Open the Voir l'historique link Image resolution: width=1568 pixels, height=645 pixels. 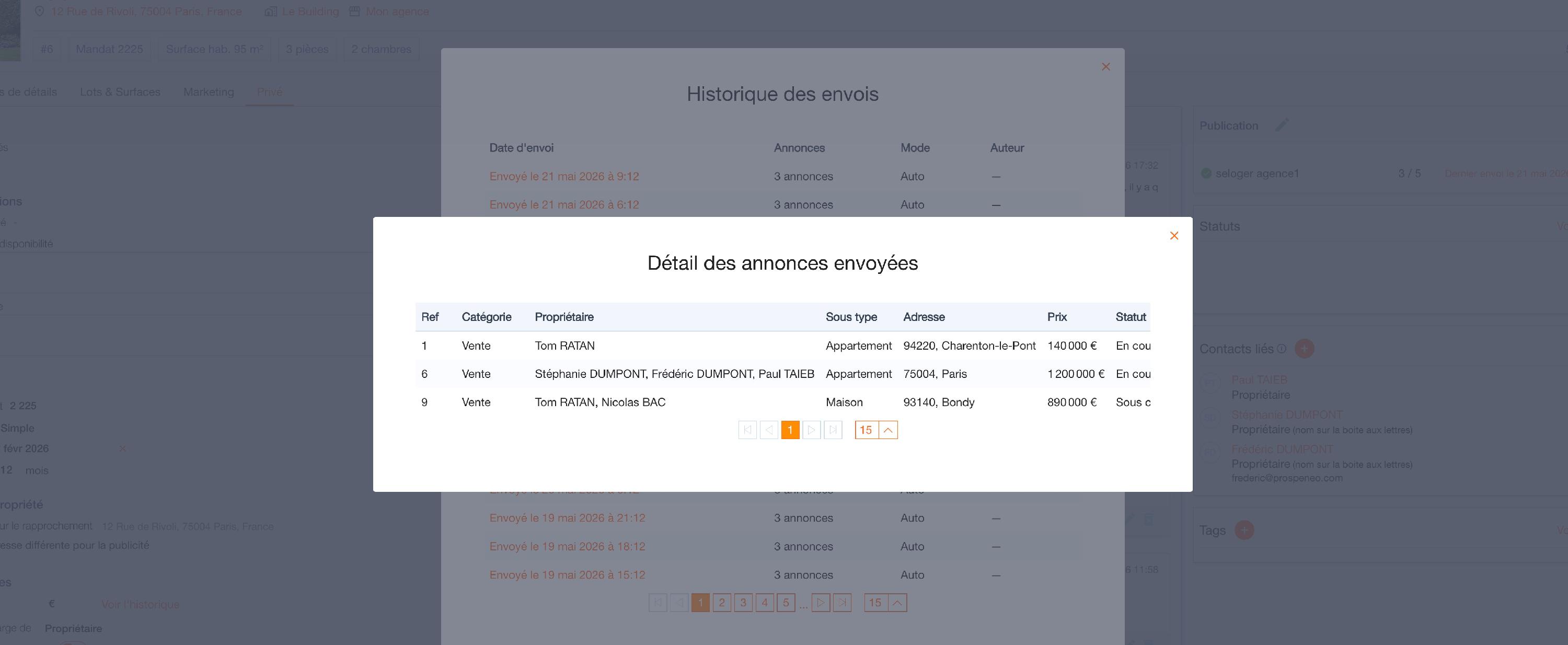141,604
